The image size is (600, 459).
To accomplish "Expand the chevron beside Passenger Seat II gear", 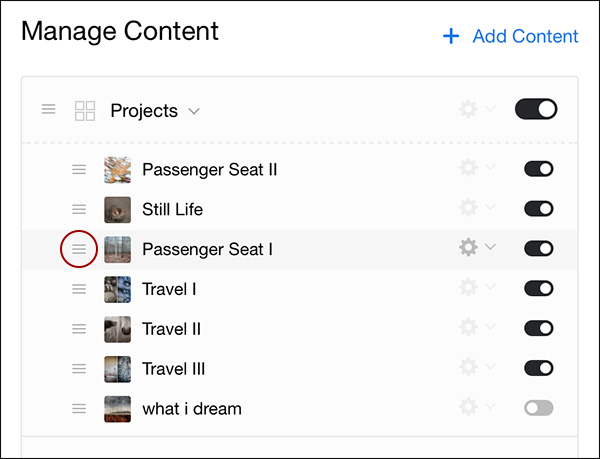I will pyautogui.click(x=490, y=169).
